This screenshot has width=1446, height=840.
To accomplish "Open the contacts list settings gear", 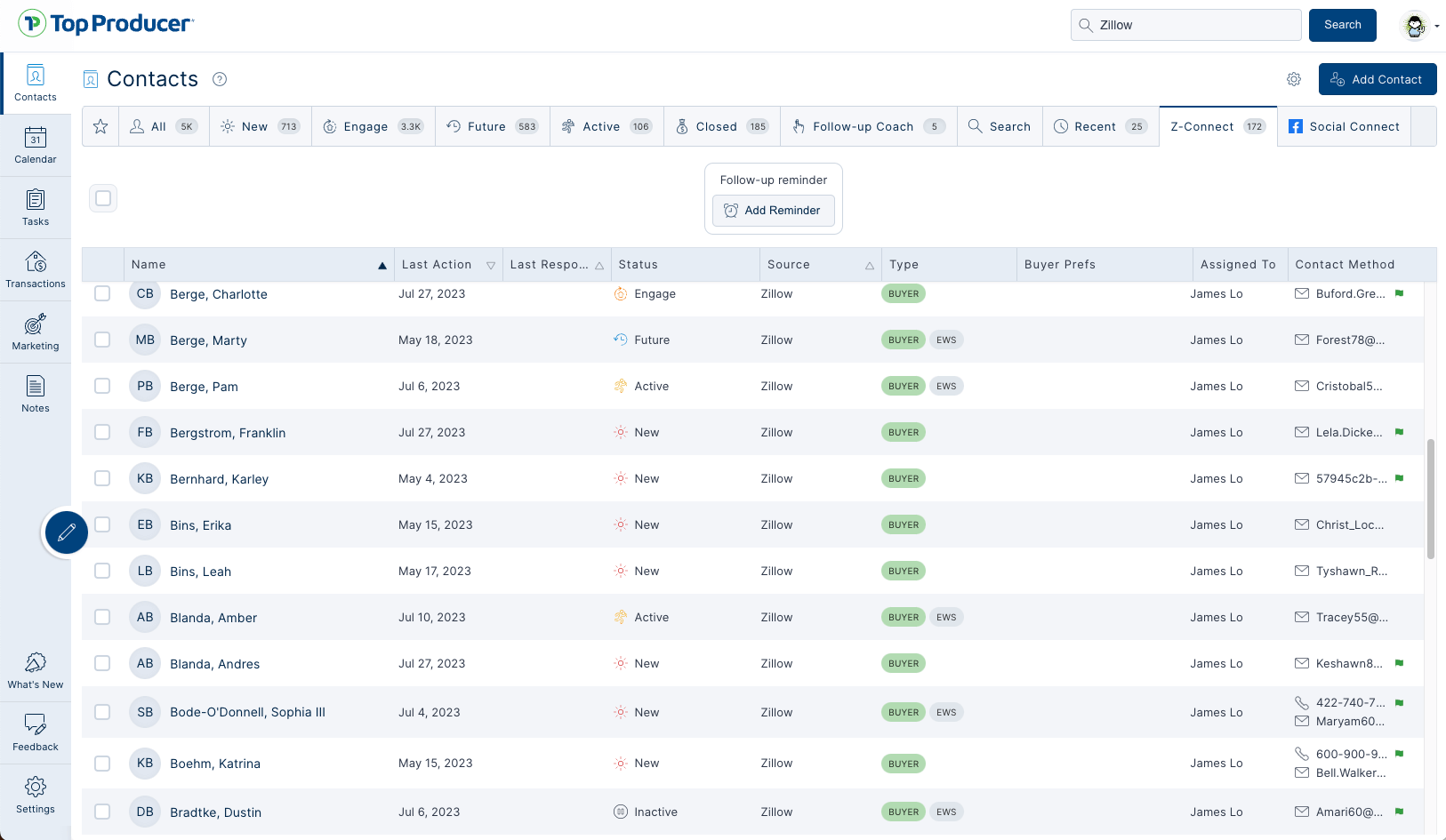I will pos(1294,79).
